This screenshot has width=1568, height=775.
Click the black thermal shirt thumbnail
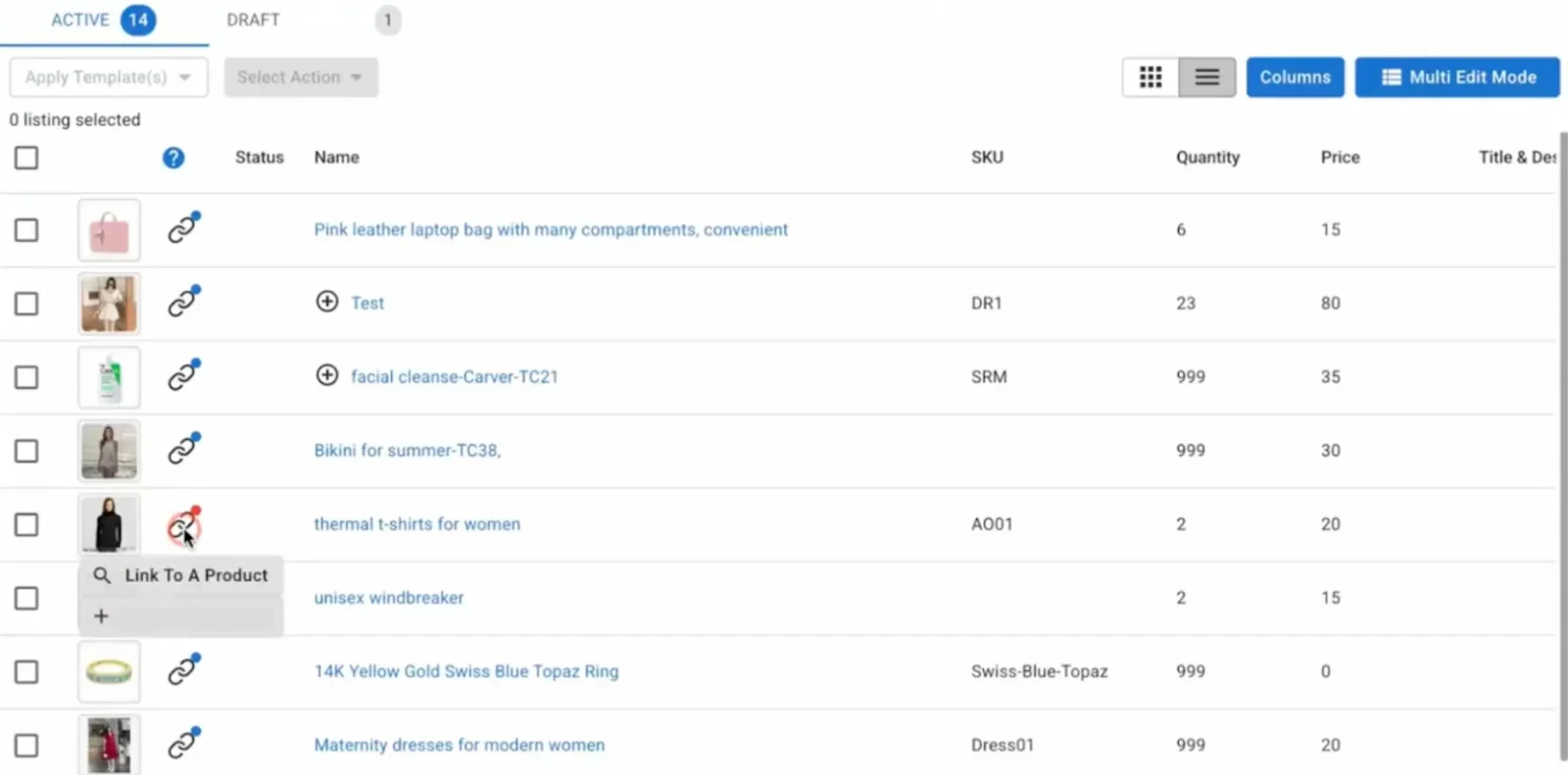click(109, 524)
